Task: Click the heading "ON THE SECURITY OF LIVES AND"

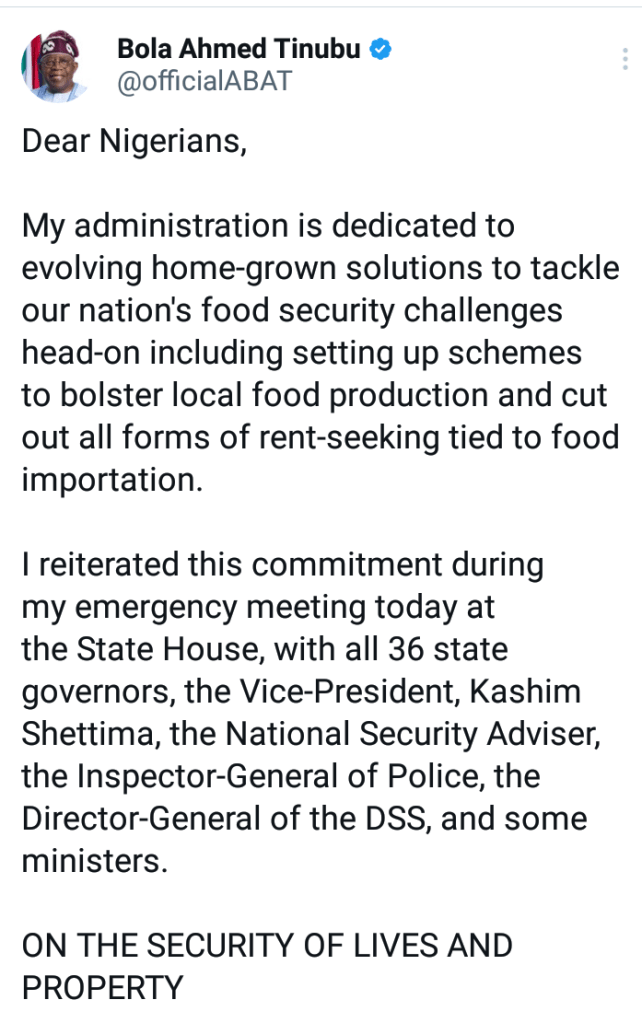Action: click(267, 946)
